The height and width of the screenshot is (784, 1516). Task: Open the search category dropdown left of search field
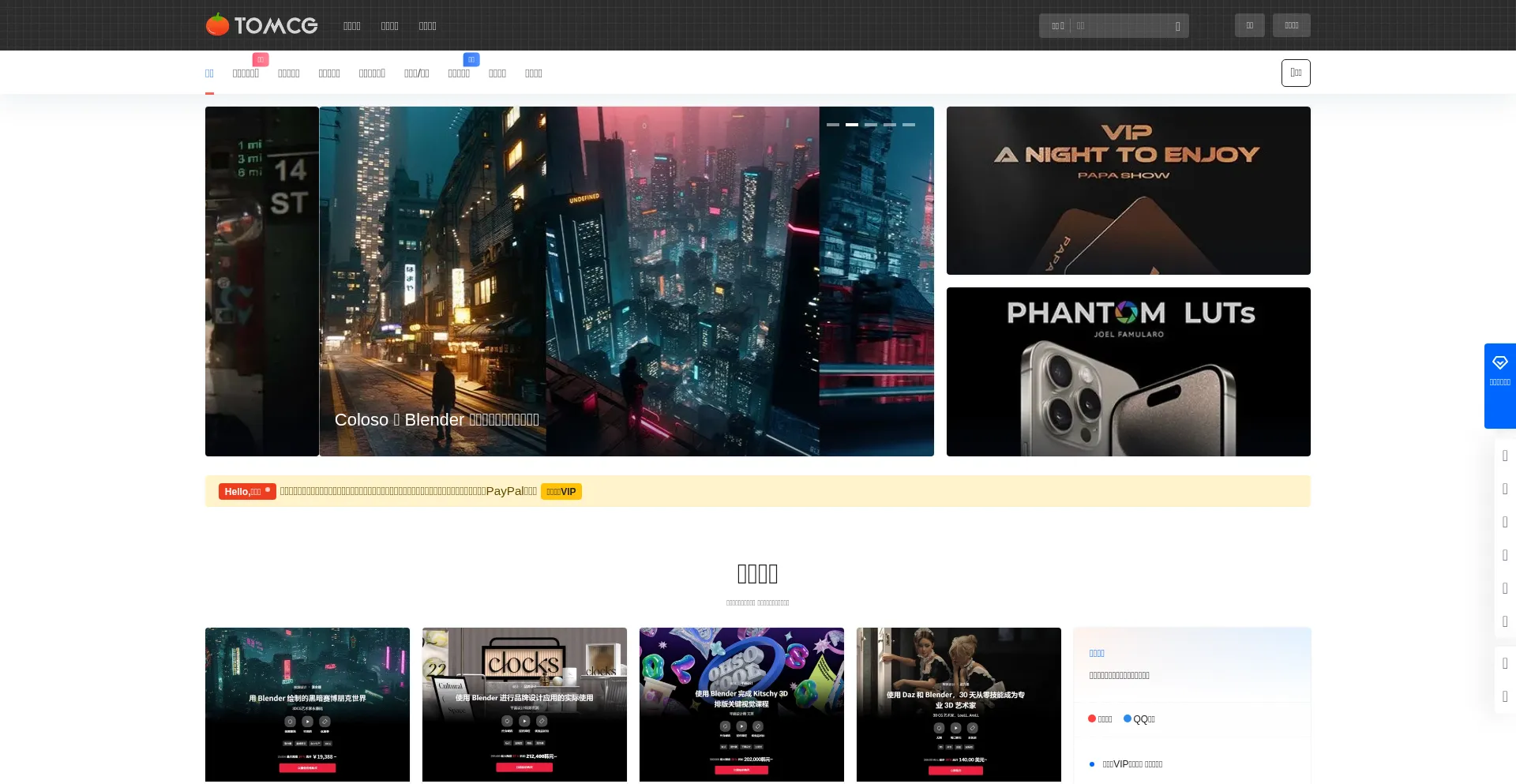(1057, 26)
